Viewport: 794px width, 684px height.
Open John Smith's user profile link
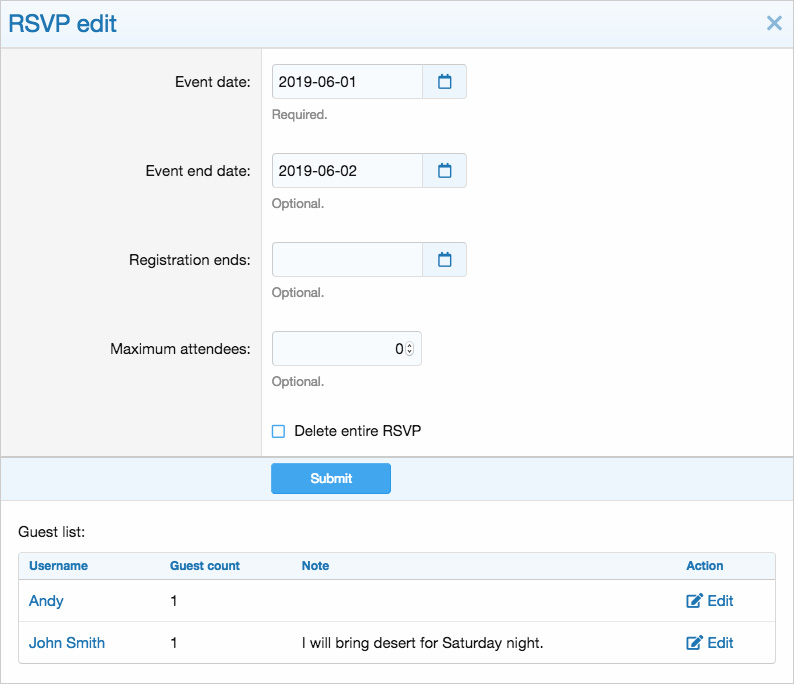(x=67, y=642)
